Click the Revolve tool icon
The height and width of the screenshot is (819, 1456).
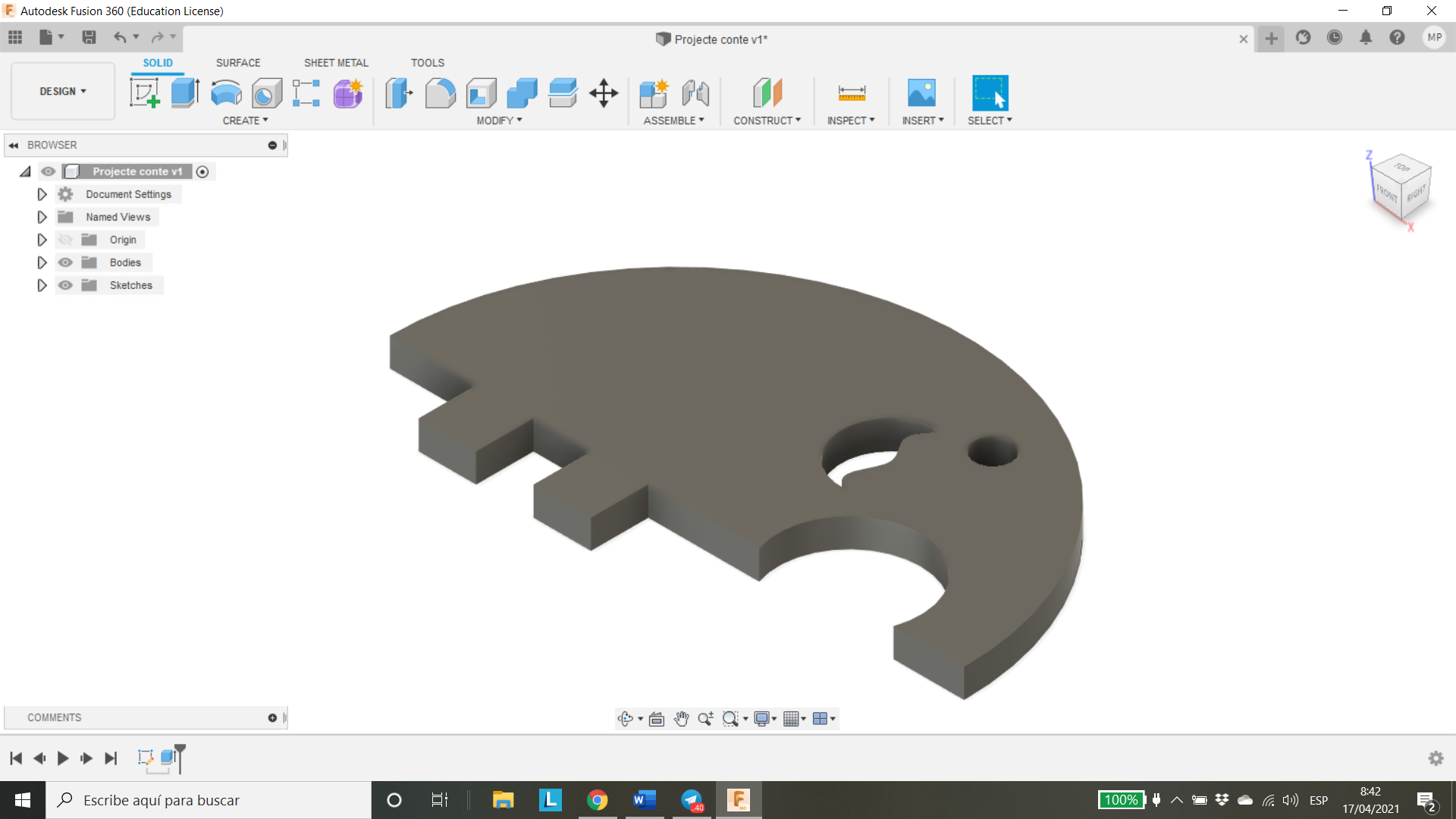225,92
